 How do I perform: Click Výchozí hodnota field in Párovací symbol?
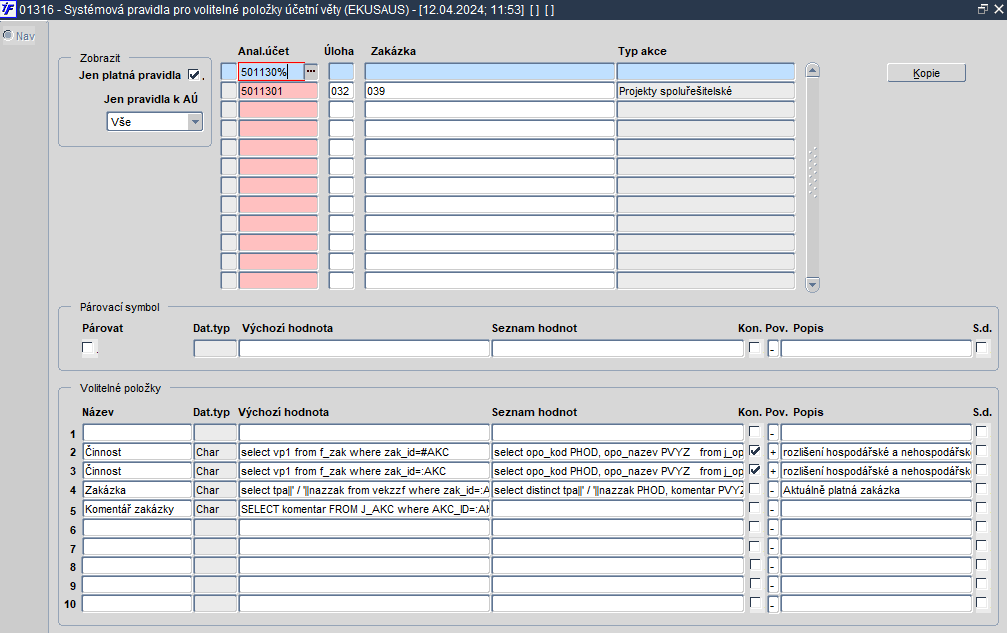coord(364,348)
